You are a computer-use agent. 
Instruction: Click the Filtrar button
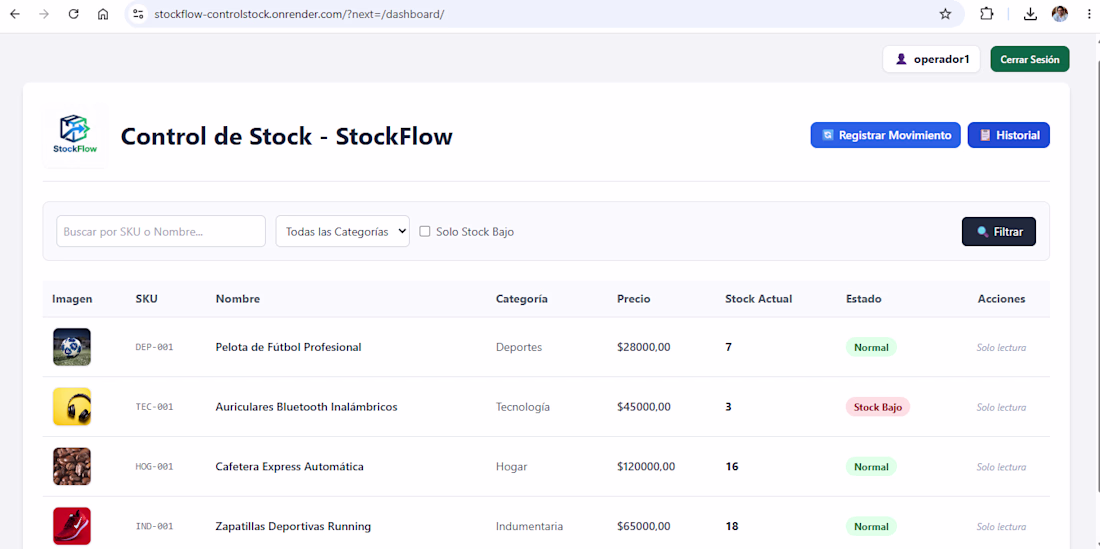click(x=998, y=231)
